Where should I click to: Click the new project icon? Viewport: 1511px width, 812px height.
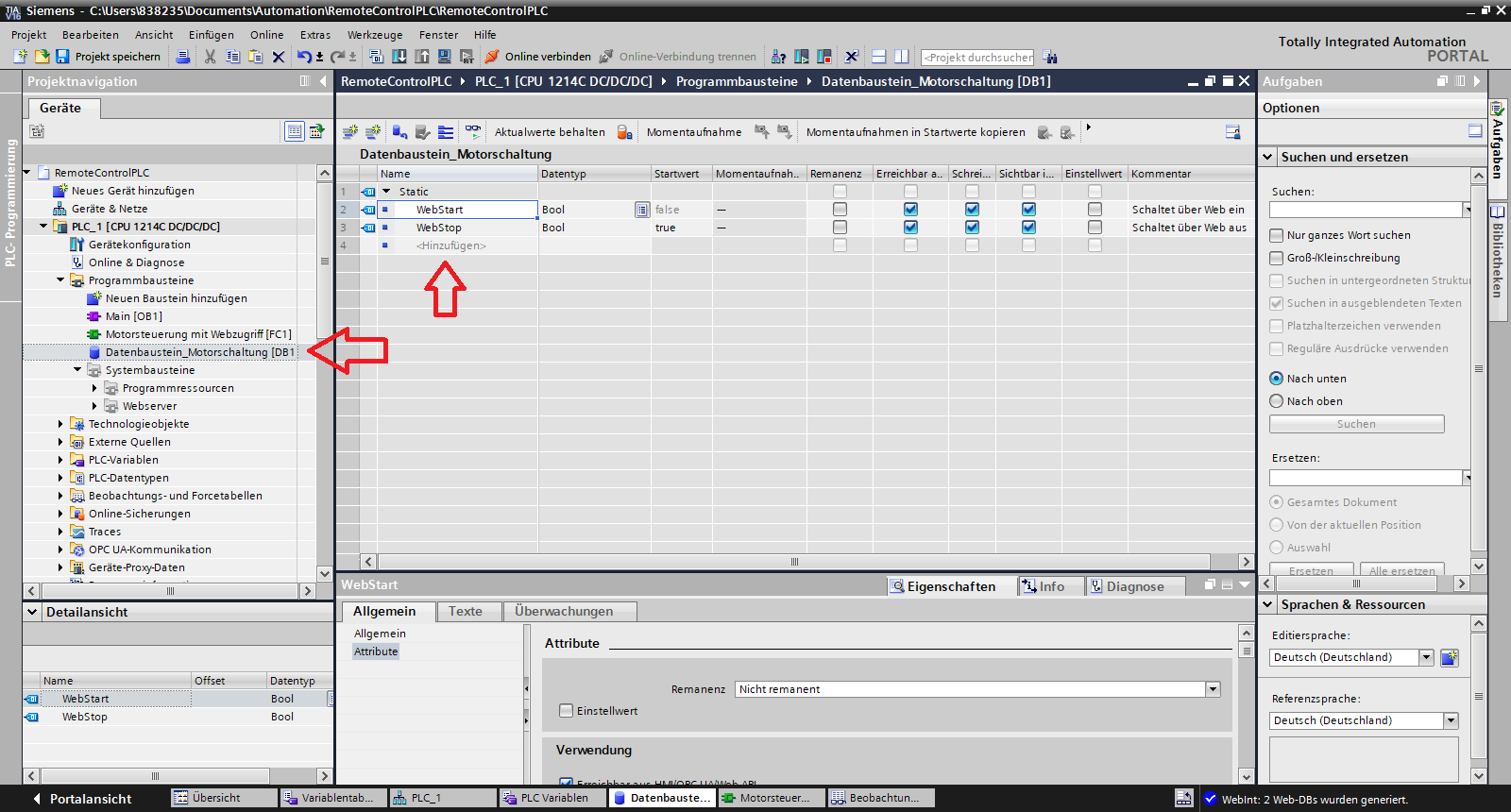21,57
